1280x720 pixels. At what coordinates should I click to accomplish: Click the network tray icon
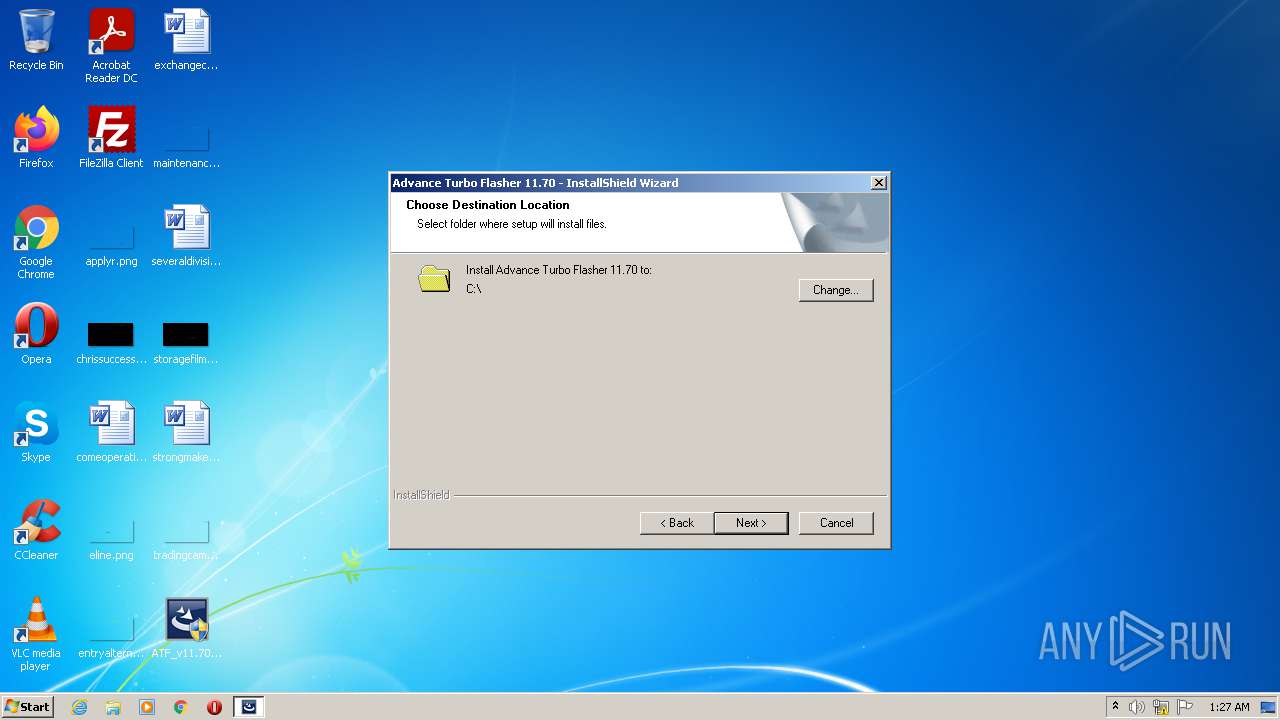tap(1161, 707)
